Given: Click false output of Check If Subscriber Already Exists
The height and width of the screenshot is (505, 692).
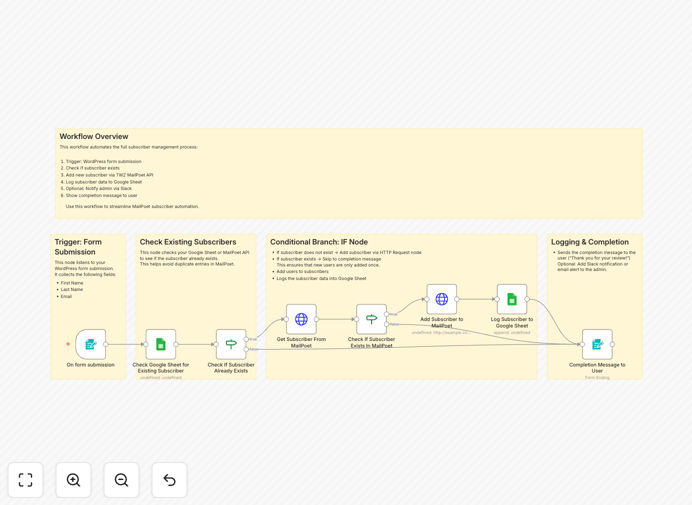Looking at the screenshot, I should (246, 350).
